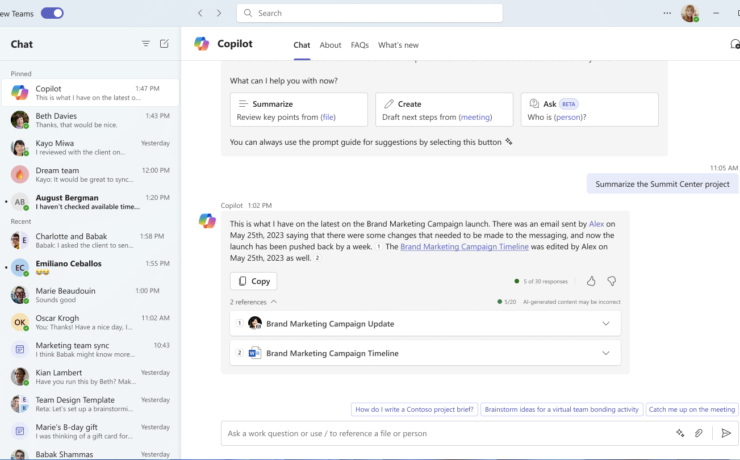Open the Beth Davies chat

[x=90, y=120]
